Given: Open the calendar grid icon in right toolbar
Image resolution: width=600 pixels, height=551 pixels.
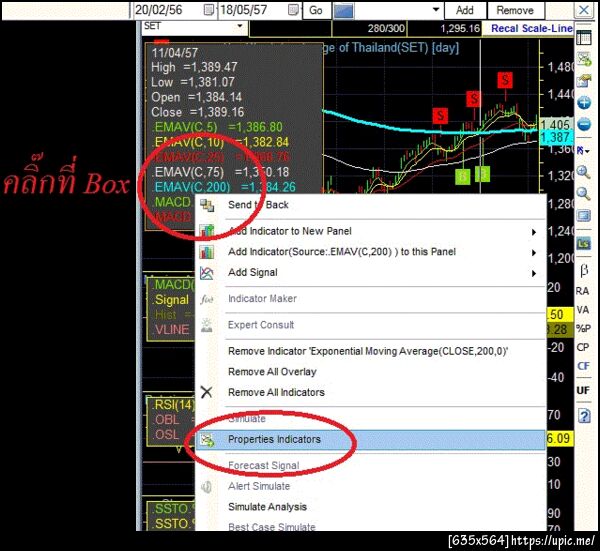Looking at the screenshot, I should click(584, 38).
